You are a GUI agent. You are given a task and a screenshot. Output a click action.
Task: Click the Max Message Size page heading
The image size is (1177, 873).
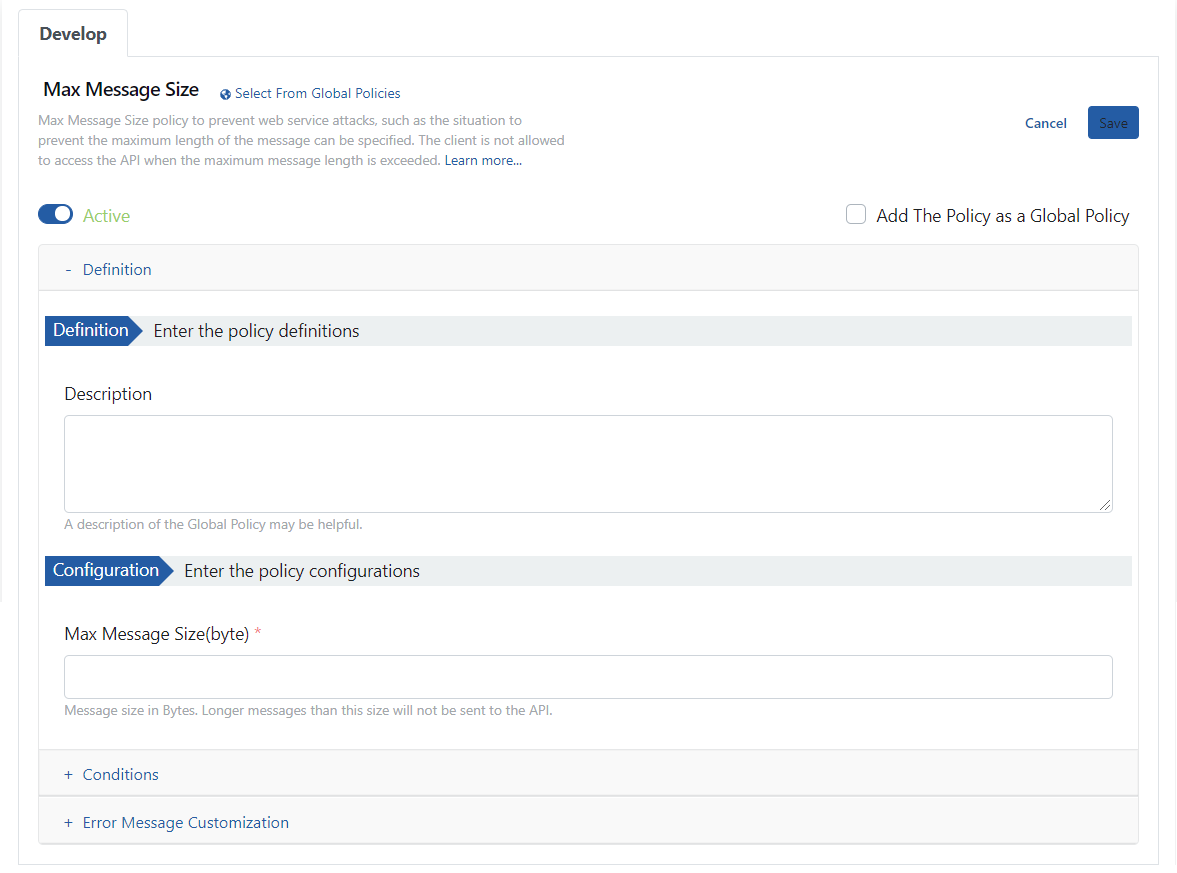click(x=121, y=90)
